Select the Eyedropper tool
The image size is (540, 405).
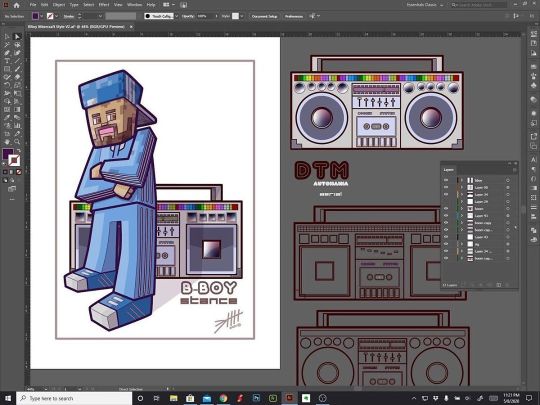coord(7,118)
